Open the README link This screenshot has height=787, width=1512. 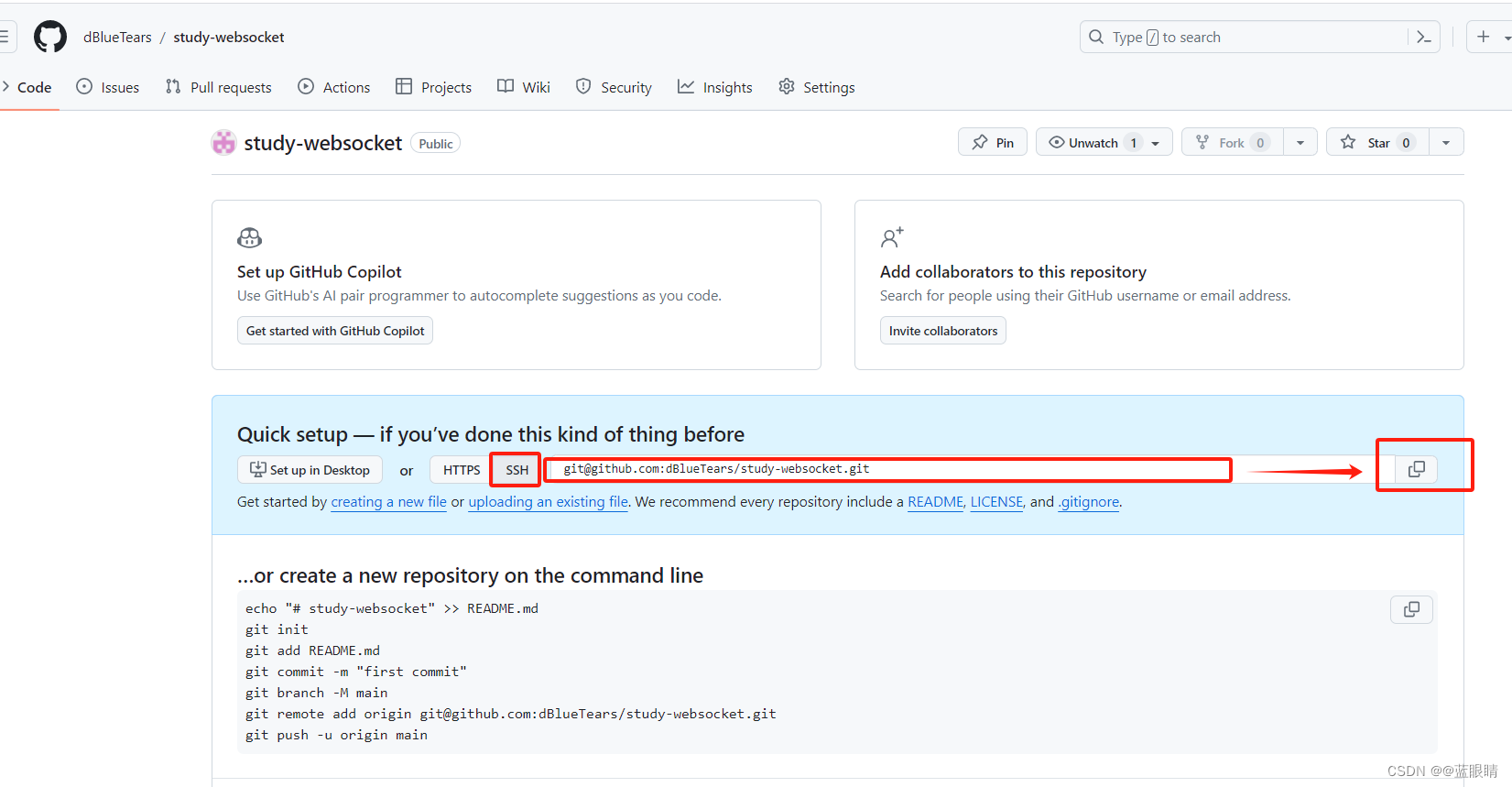[935, 502]
